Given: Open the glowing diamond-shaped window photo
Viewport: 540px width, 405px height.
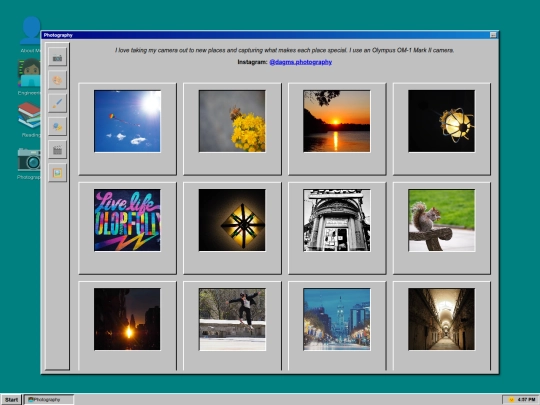Looking at the screenshot, I should (x=232, y=220).
